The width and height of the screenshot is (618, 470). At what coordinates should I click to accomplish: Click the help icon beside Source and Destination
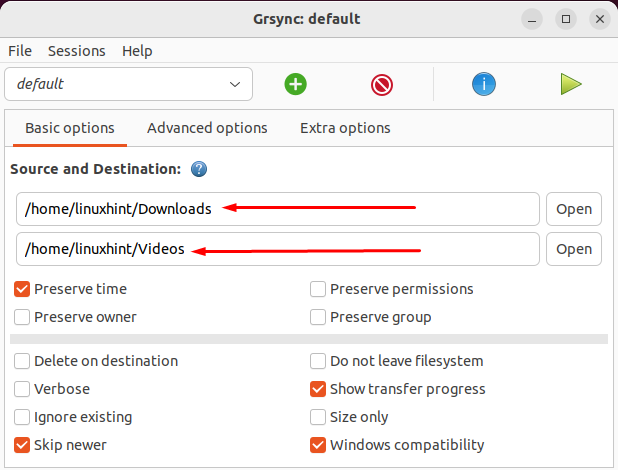tap(199, 169)
